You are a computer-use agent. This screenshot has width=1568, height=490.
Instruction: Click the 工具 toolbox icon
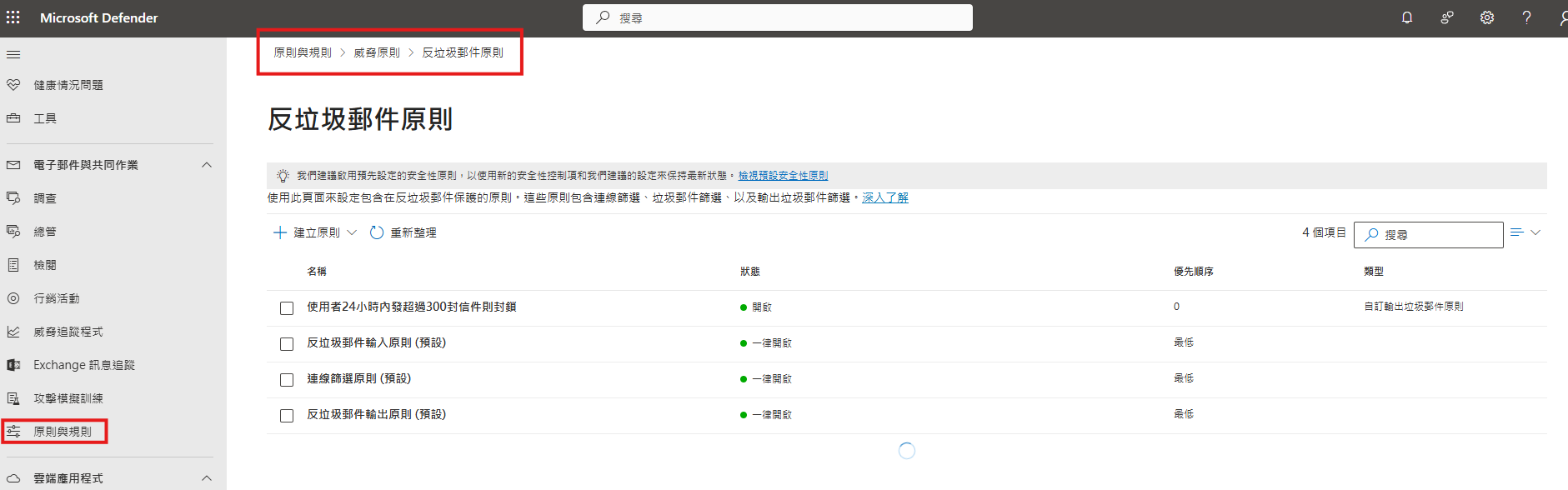(x=13, y=118)
